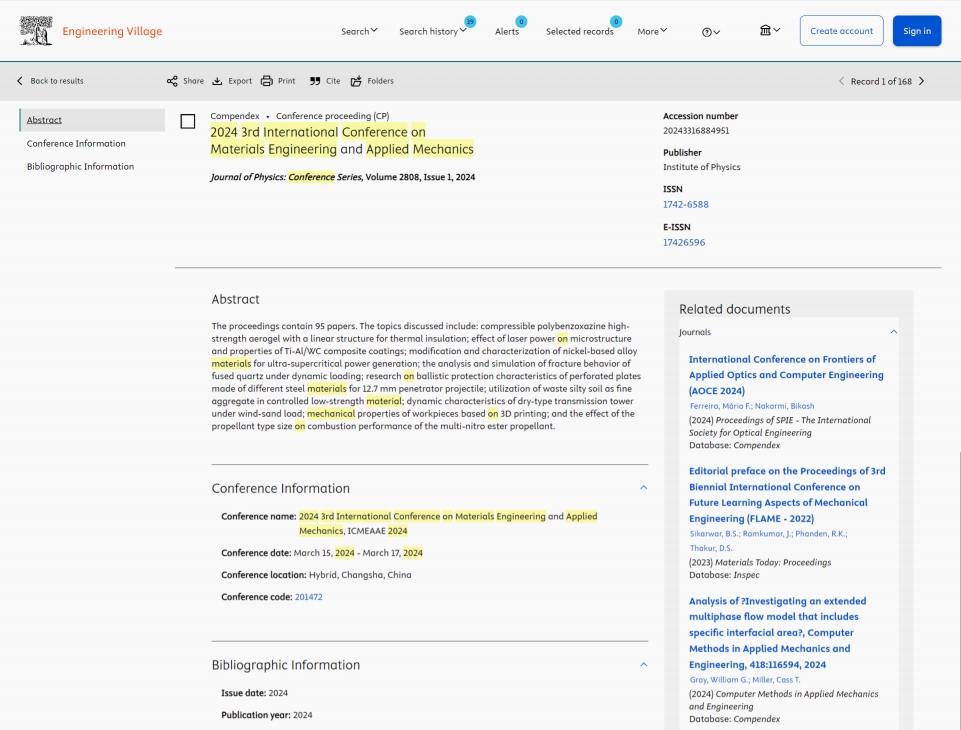Image resolution: width=961 pixels, height=730 pixels.
Task: Open the More dropdown menu
Action: (652, 31)
